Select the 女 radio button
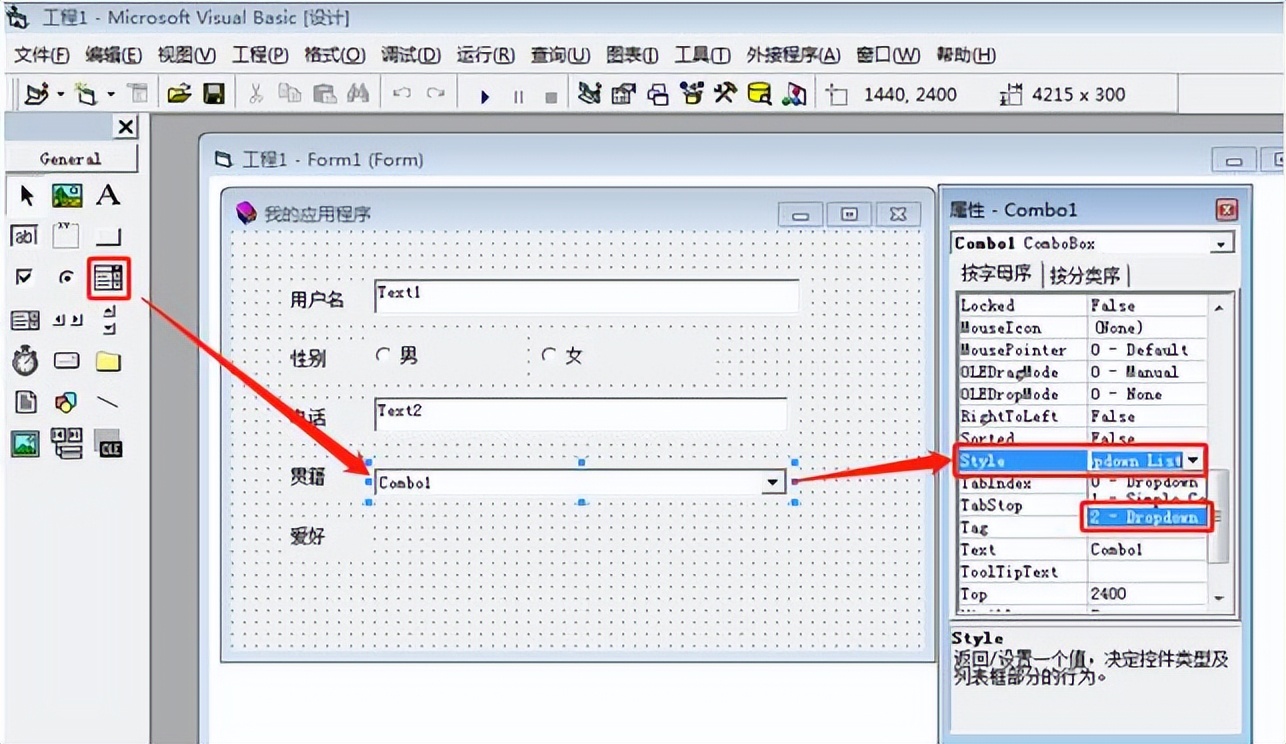The image size is (1286, 744). tap(547, 355)
